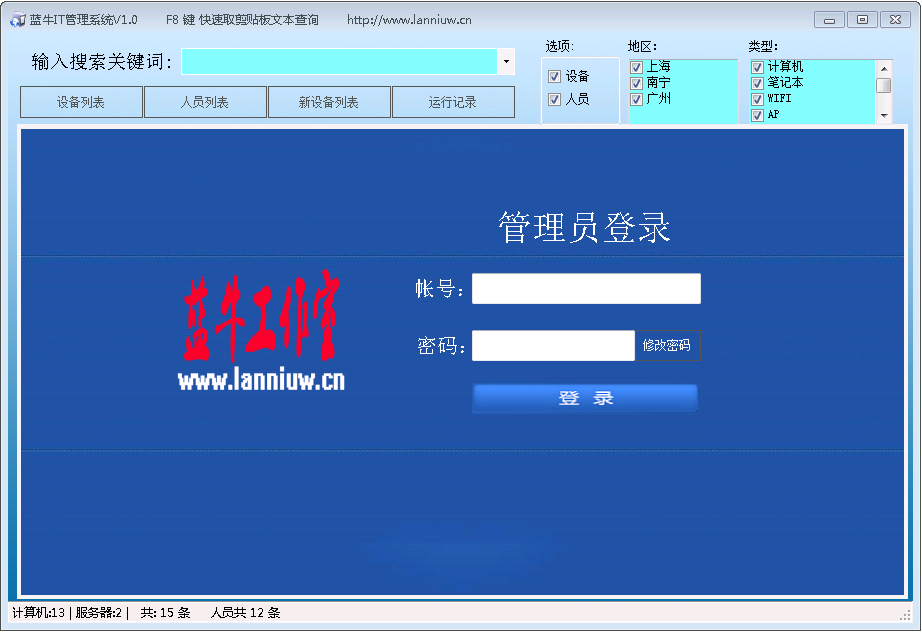The height and width of the screenshot is (632, 922).
Task: Click the 选项 group label
Action: coord(559,46)
